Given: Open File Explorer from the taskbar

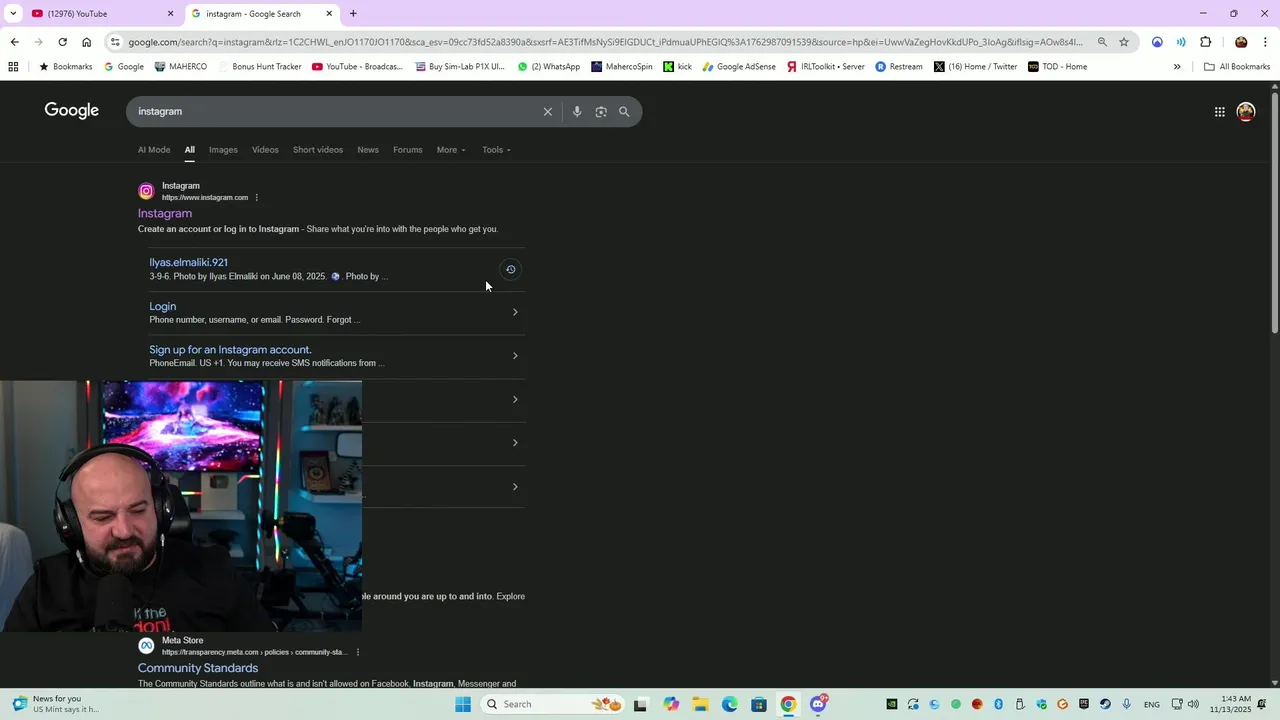Looking at the screenshot, I should tap(700, 704).
